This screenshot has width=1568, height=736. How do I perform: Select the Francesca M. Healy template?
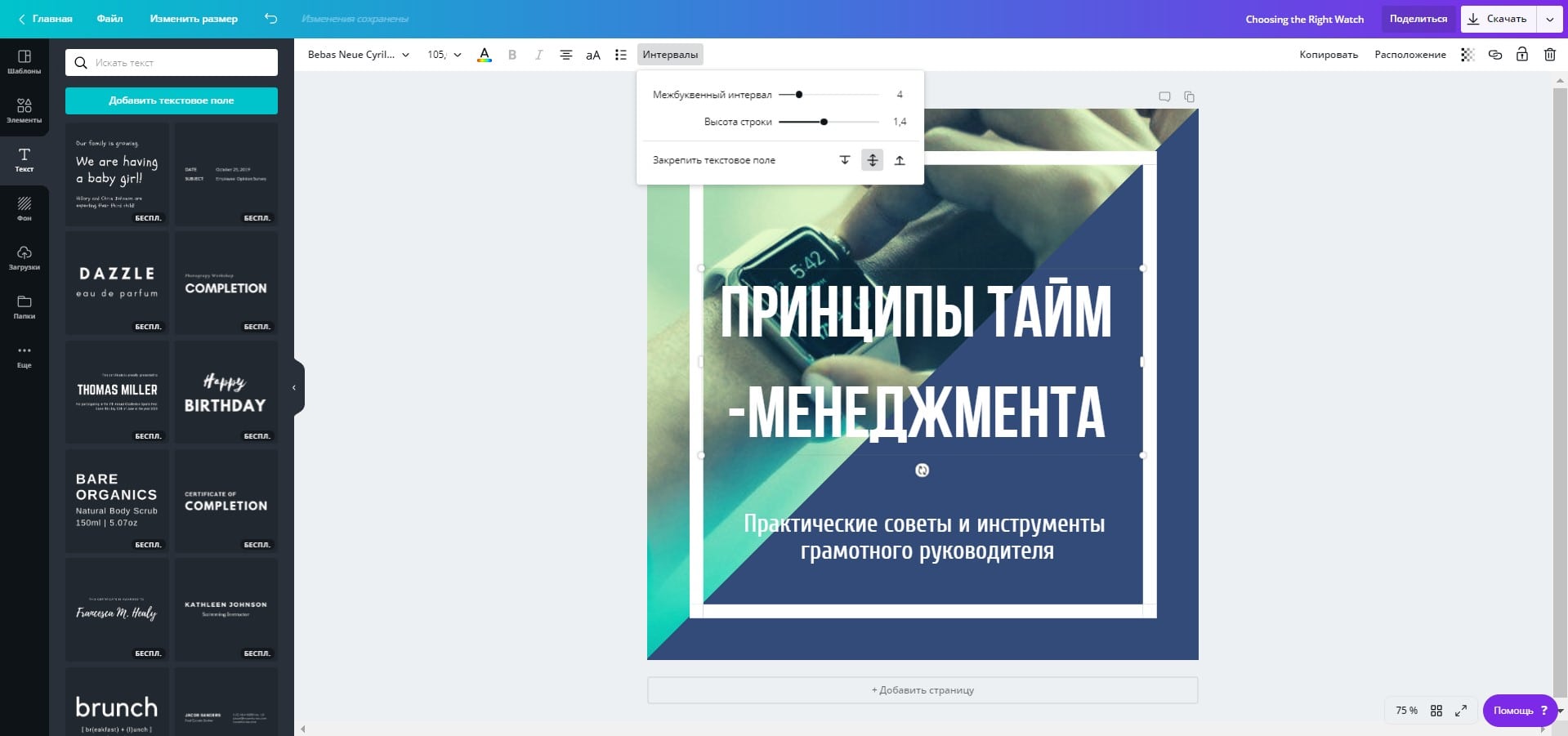point(117,609)
